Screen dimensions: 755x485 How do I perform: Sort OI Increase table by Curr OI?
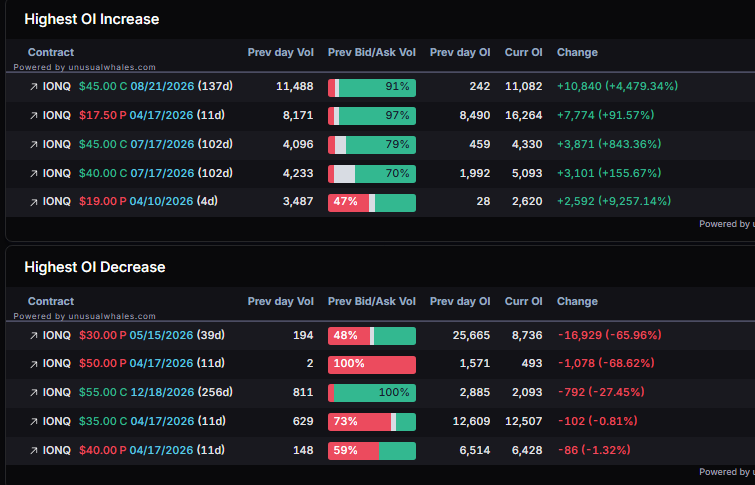coord(523,52)
